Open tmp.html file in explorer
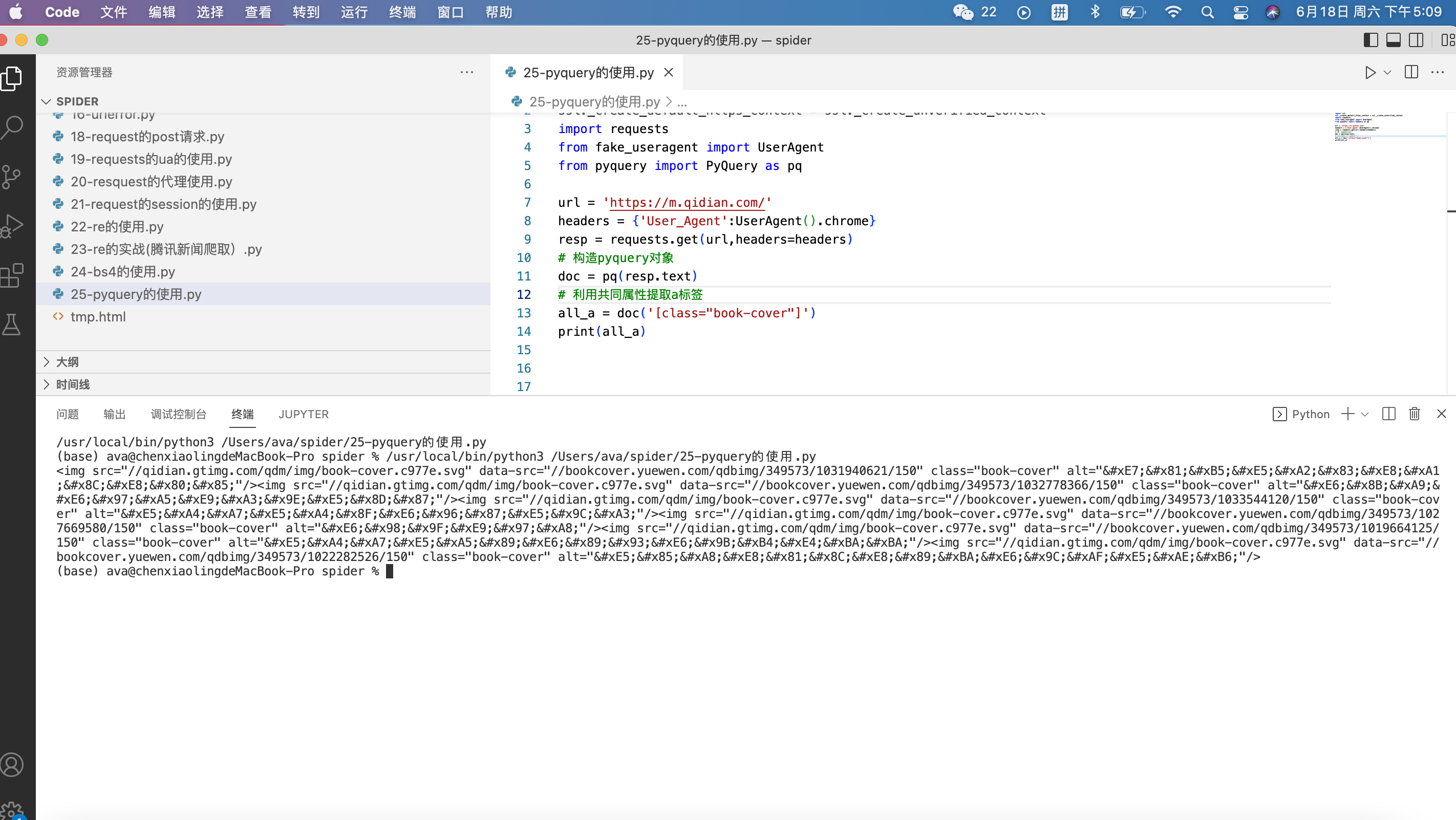1456x820 pixels. click(x=263, y=317)
